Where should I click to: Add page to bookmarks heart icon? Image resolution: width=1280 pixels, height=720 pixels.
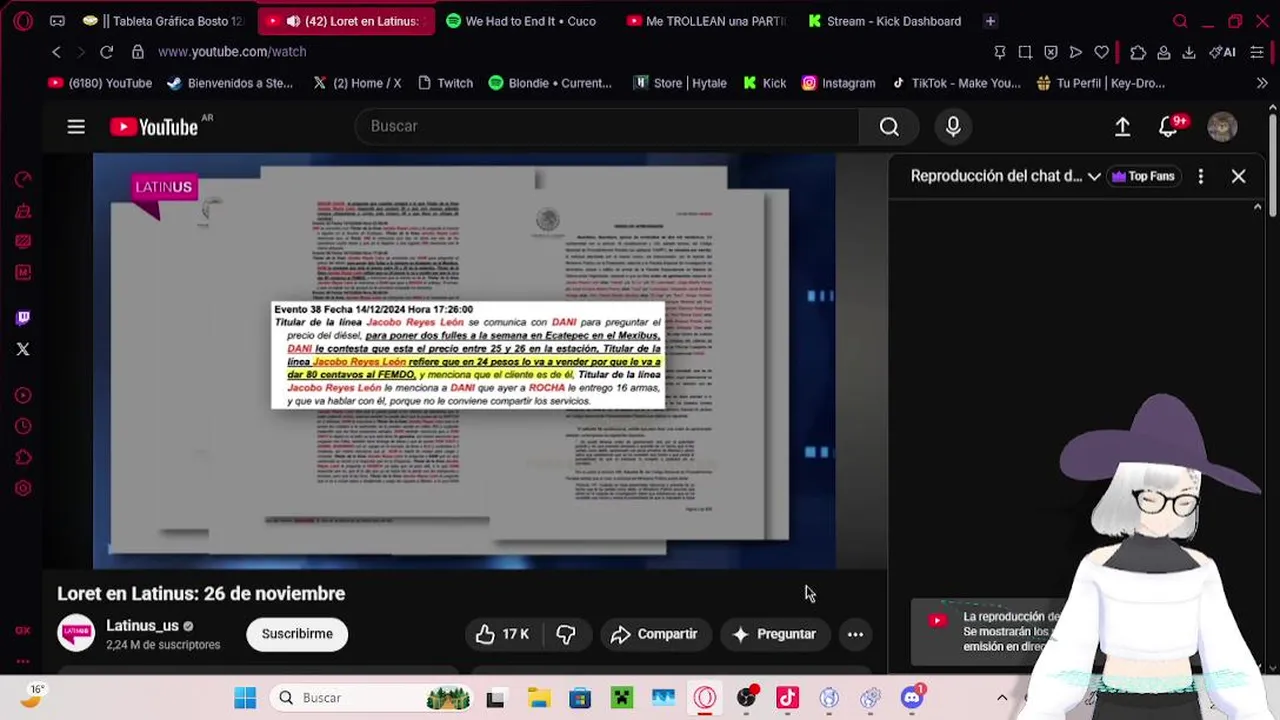1101,52
